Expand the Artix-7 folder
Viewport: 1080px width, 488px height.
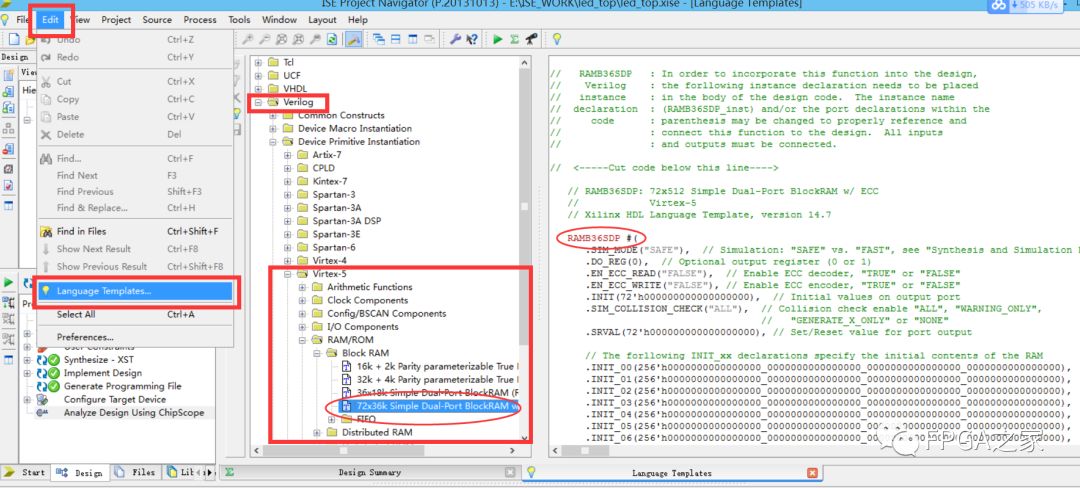point(288,155)
